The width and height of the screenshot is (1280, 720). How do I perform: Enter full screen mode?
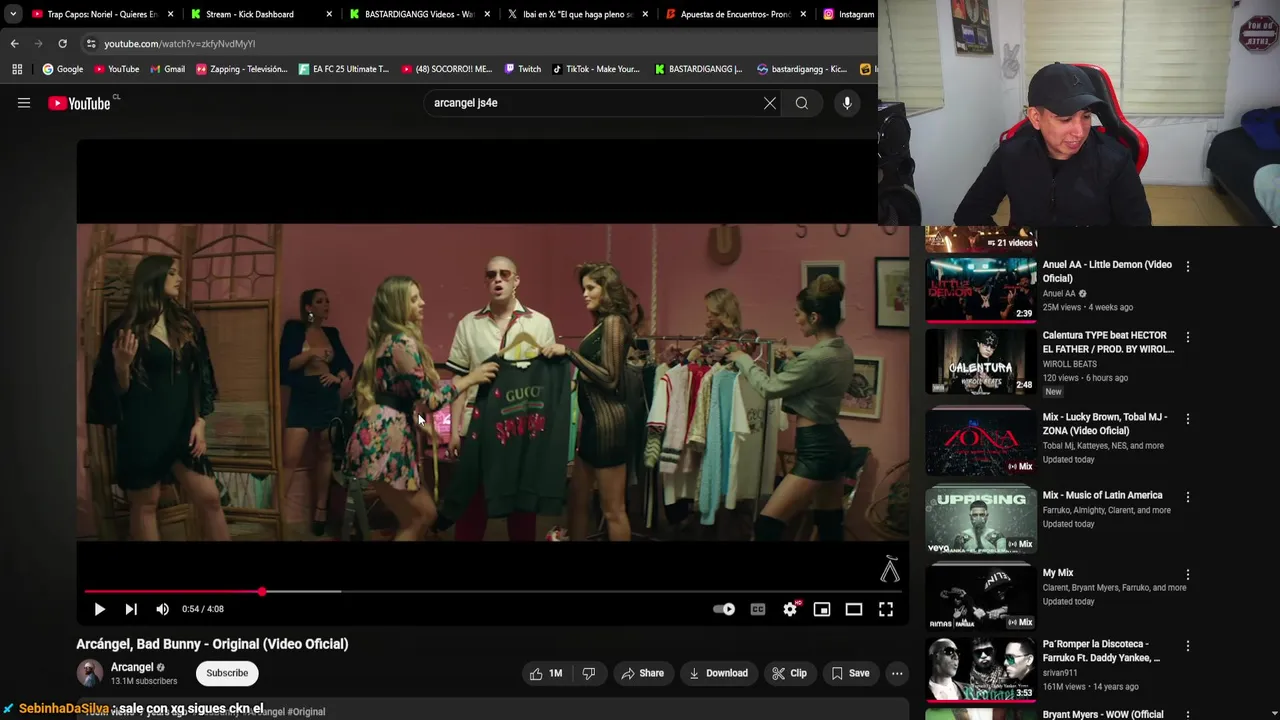[x=886, y=609]
